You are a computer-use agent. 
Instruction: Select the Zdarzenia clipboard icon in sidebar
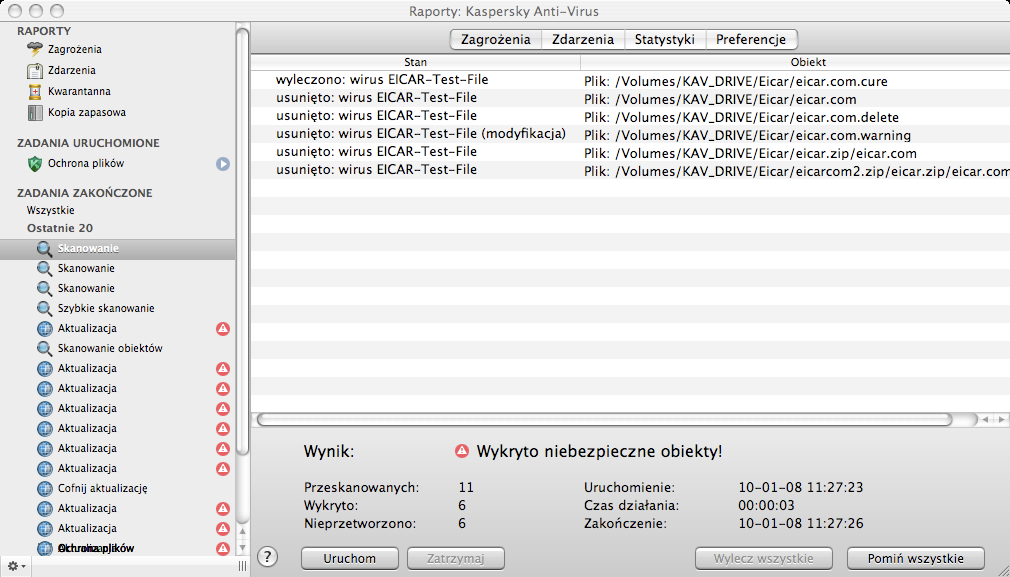click(x=35, y=70)
